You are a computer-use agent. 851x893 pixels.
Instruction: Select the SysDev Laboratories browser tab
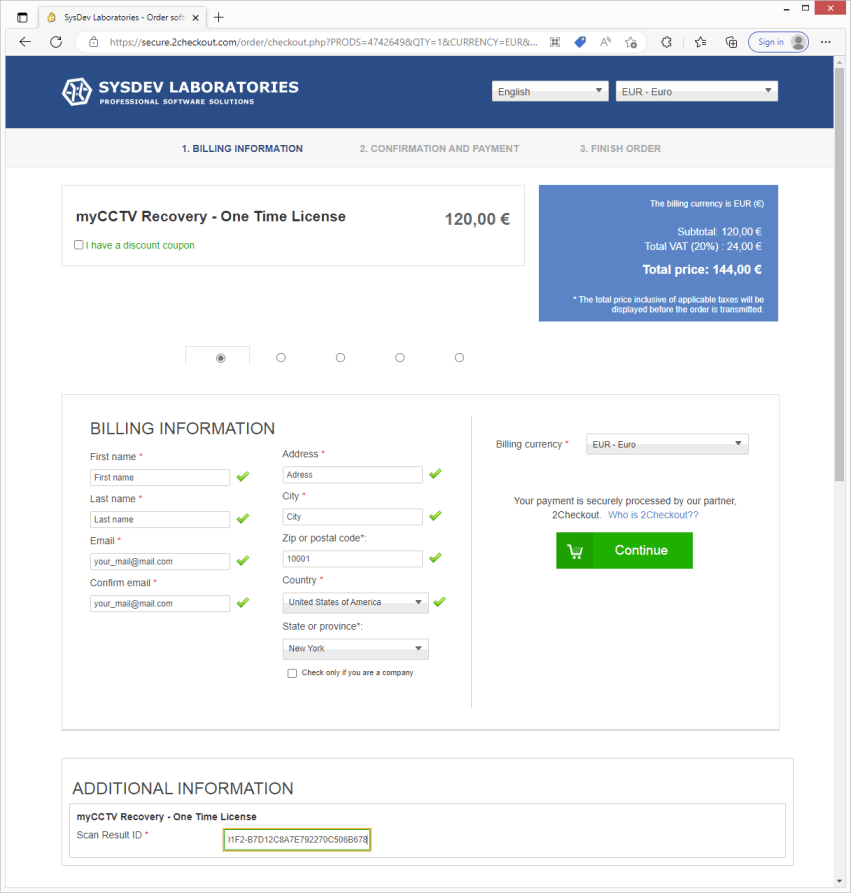point(124,18)
